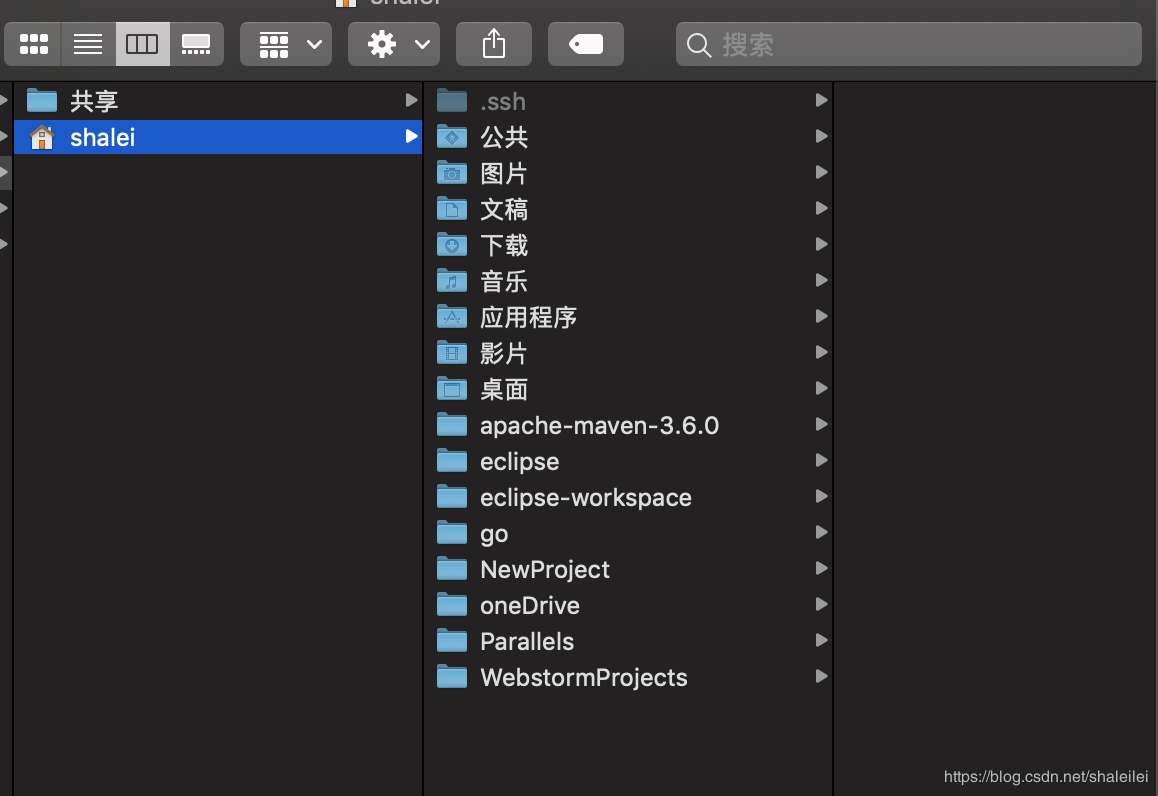Open the group-by arrangement dropdown
Screen dimensions: 1158x796
286,44
